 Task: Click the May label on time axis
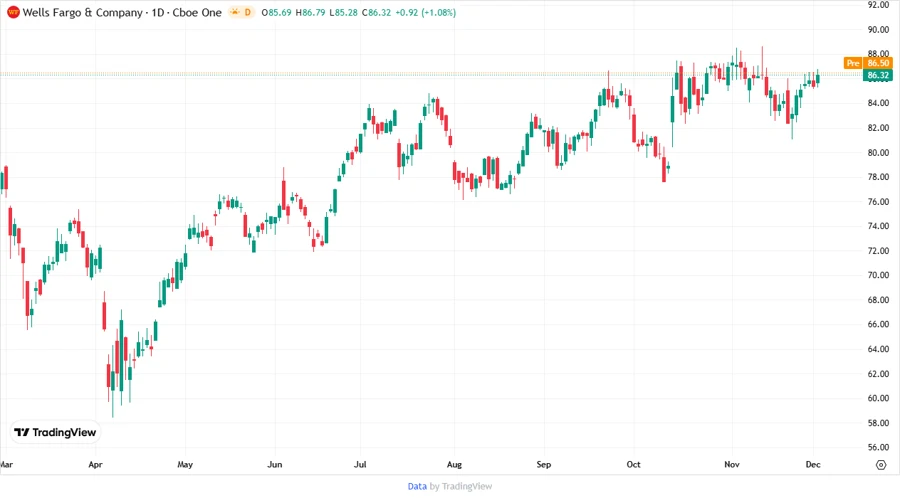(185, 465)
